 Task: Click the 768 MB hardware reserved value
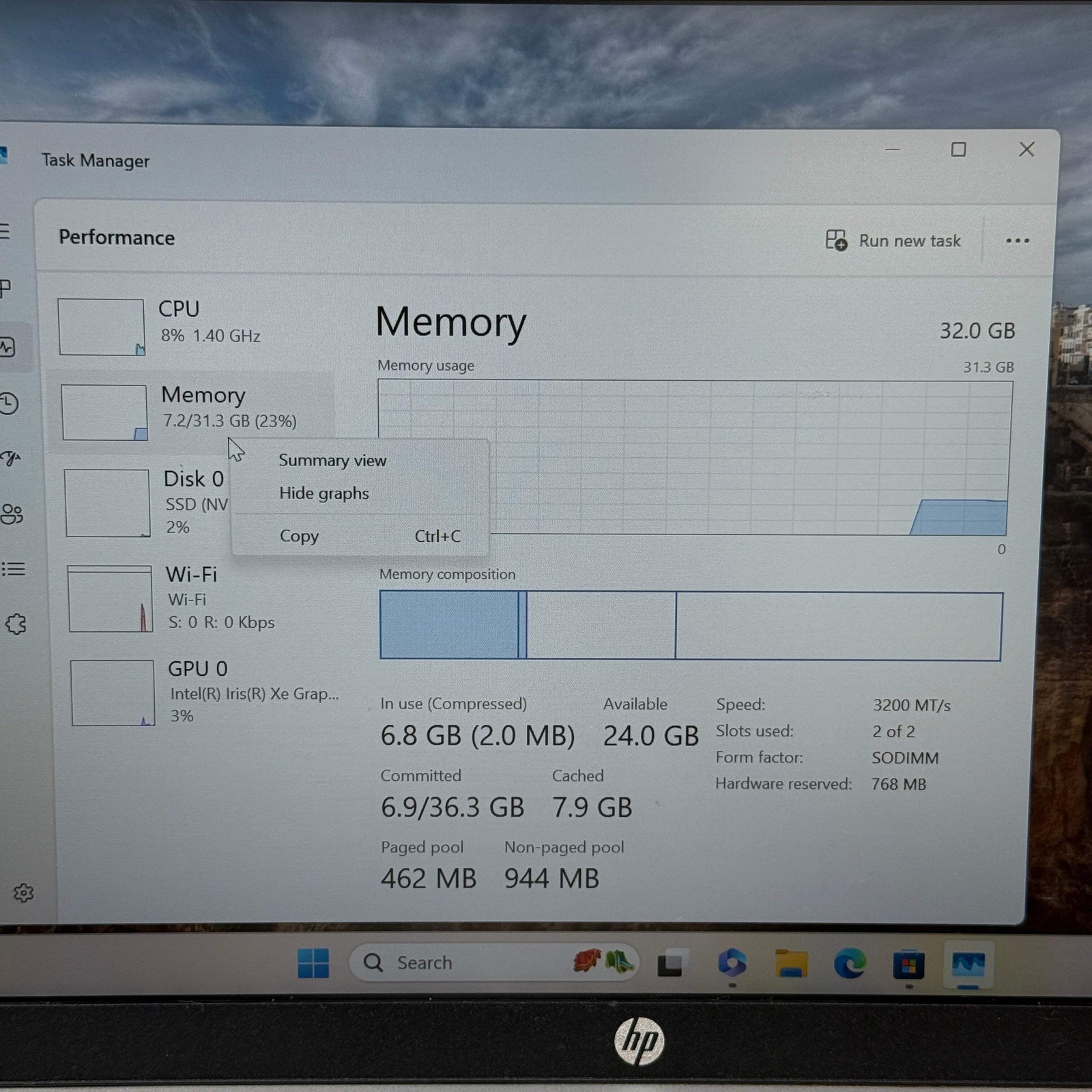point(899,784)
